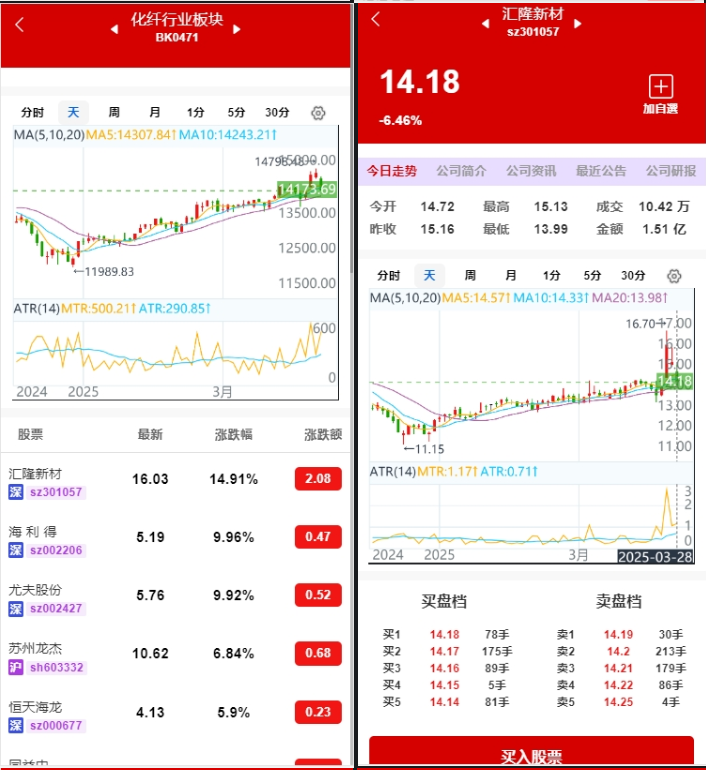
Task: Click red 0.68 change button
Action: [318, 653]
